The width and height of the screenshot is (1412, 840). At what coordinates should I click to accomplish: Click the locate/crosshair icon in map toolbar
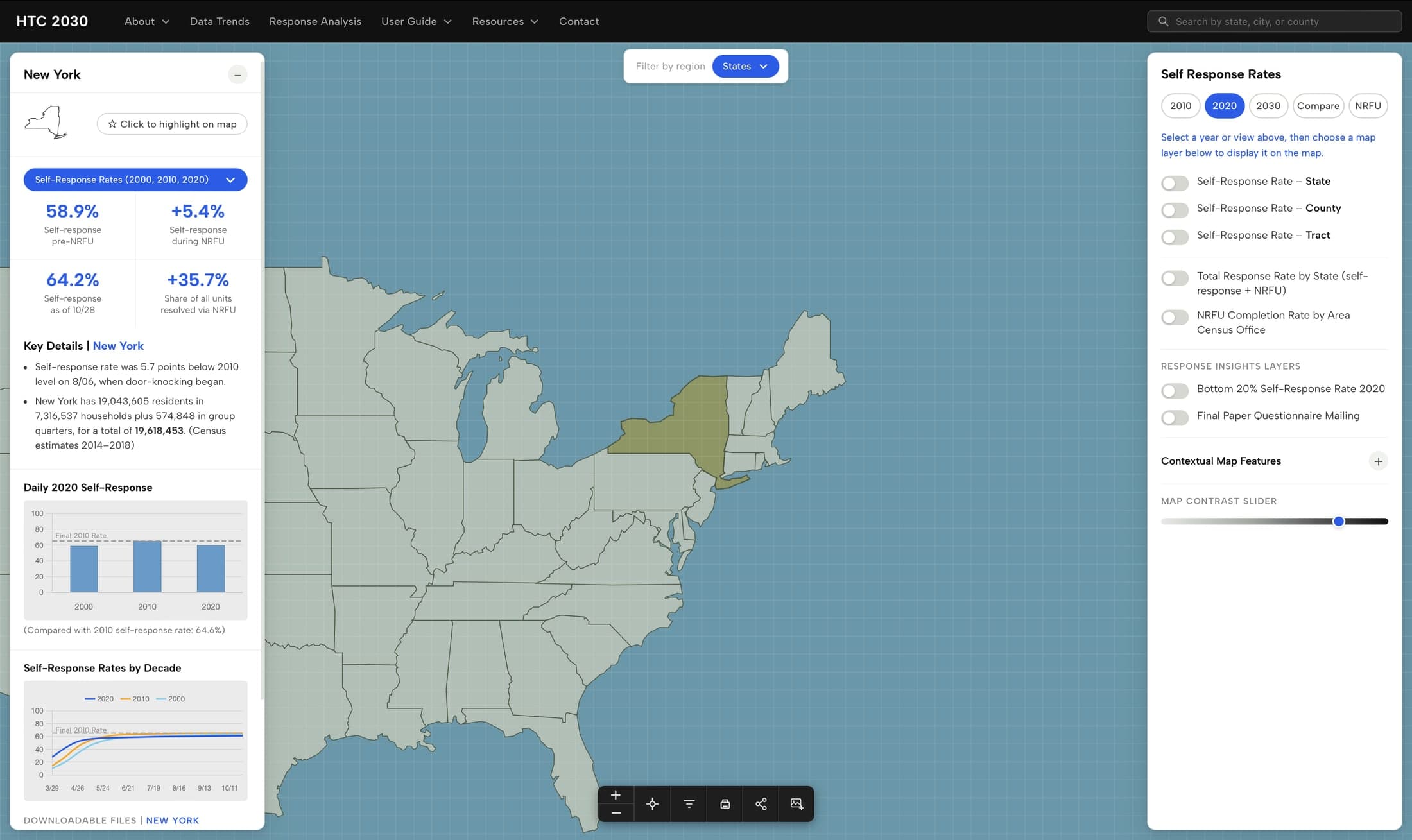pos(652,804)
